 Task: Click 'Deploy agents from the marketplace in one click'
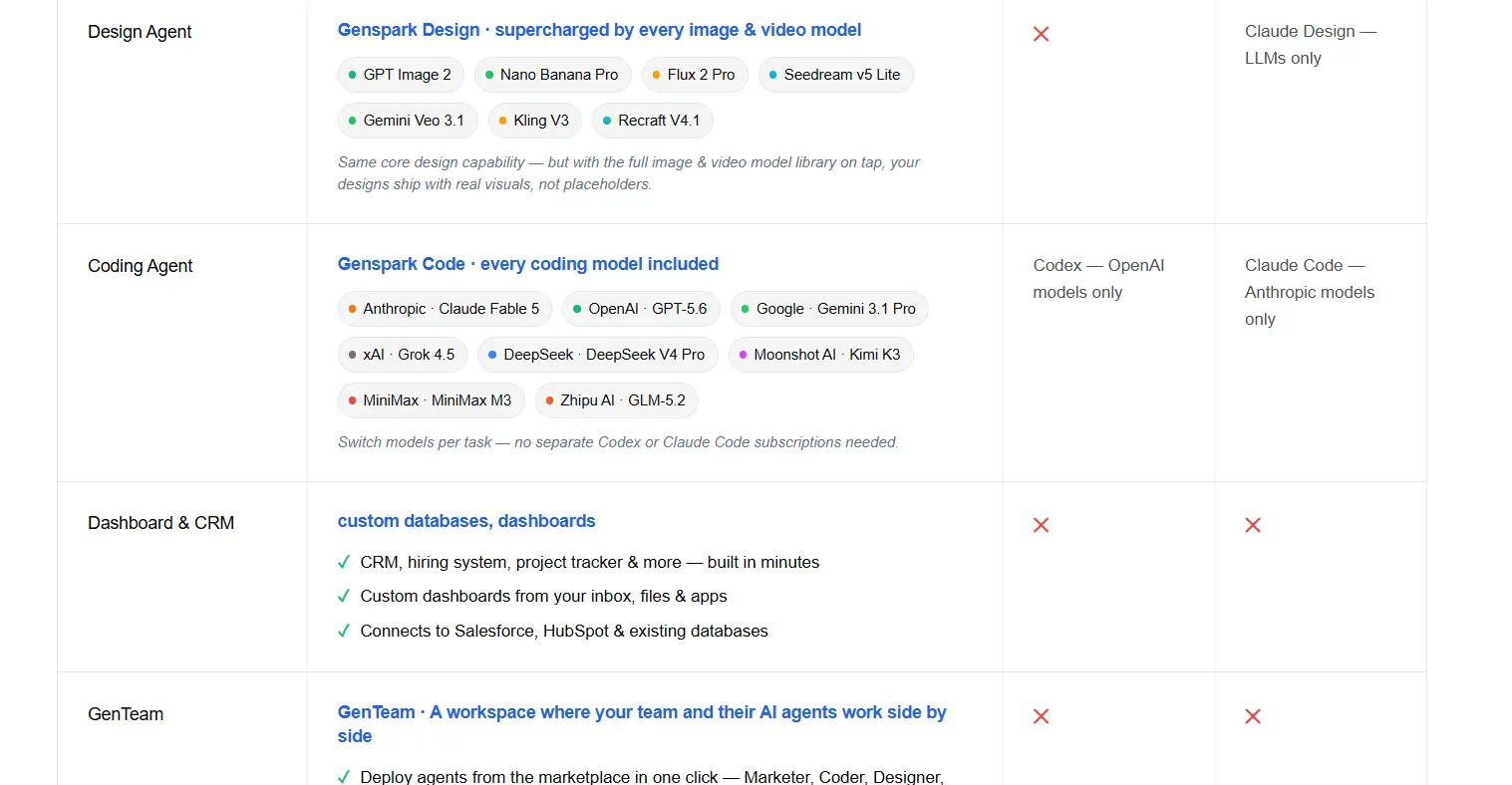pyautogui.click(x=652, y=777)
